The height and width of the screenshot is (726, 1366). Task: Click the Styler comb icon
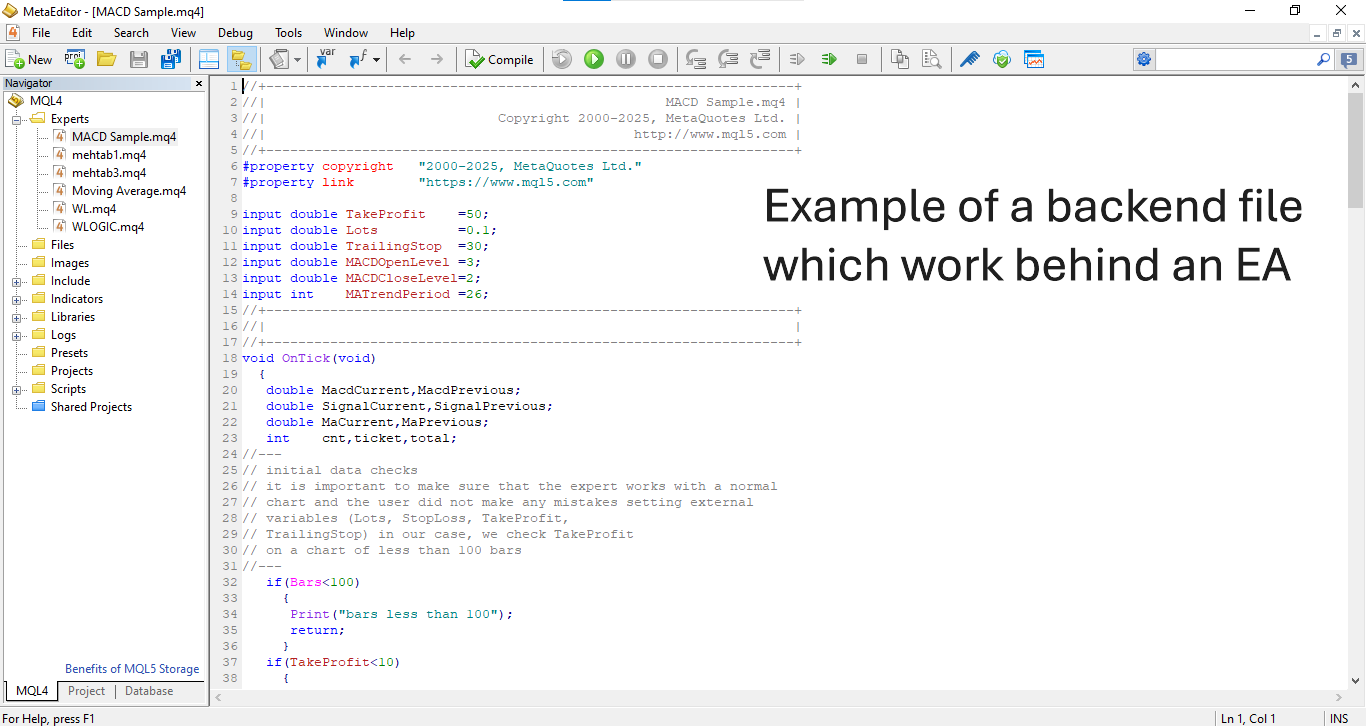pos(969,59)
